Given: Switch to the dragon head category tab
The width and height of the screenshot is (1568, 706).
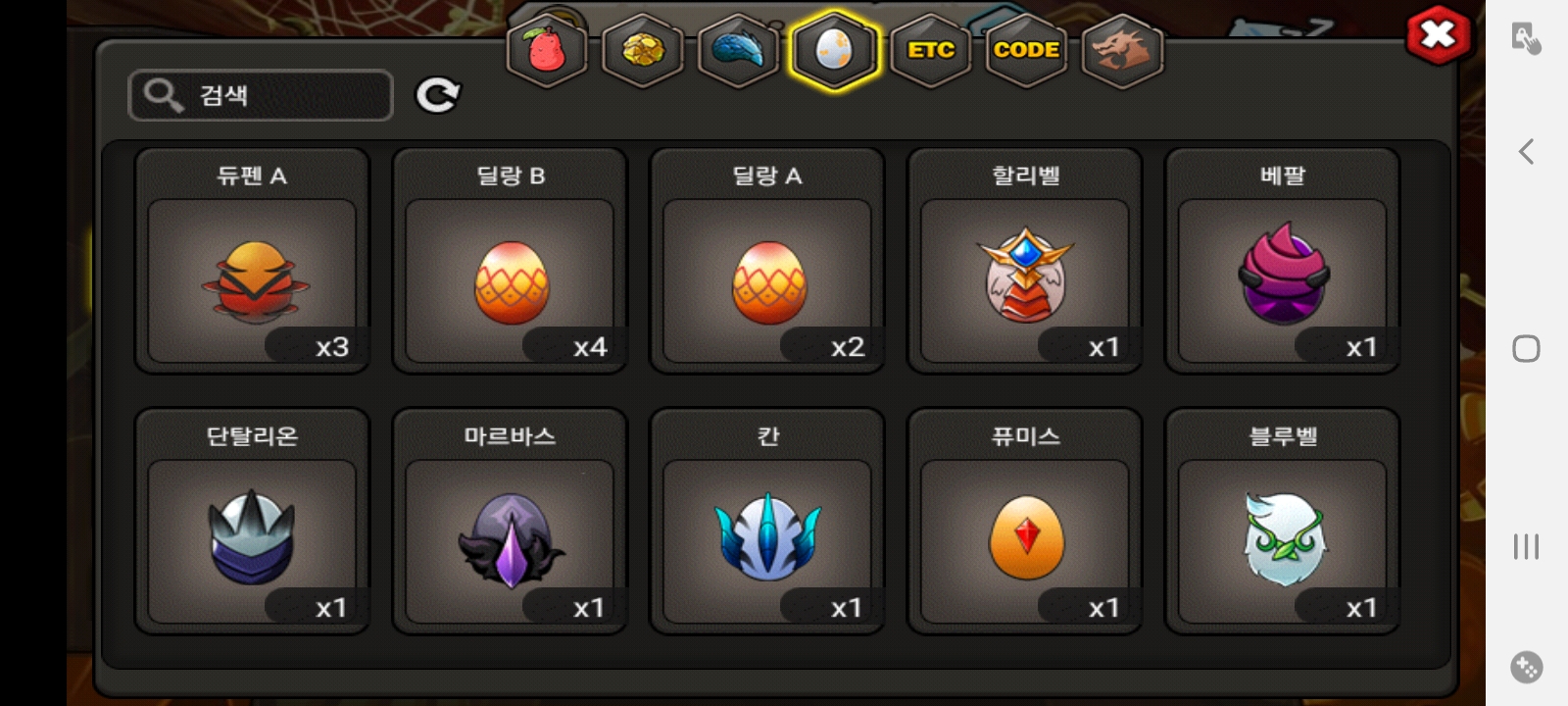Looking at the screenshot, I should (1122, 50).
